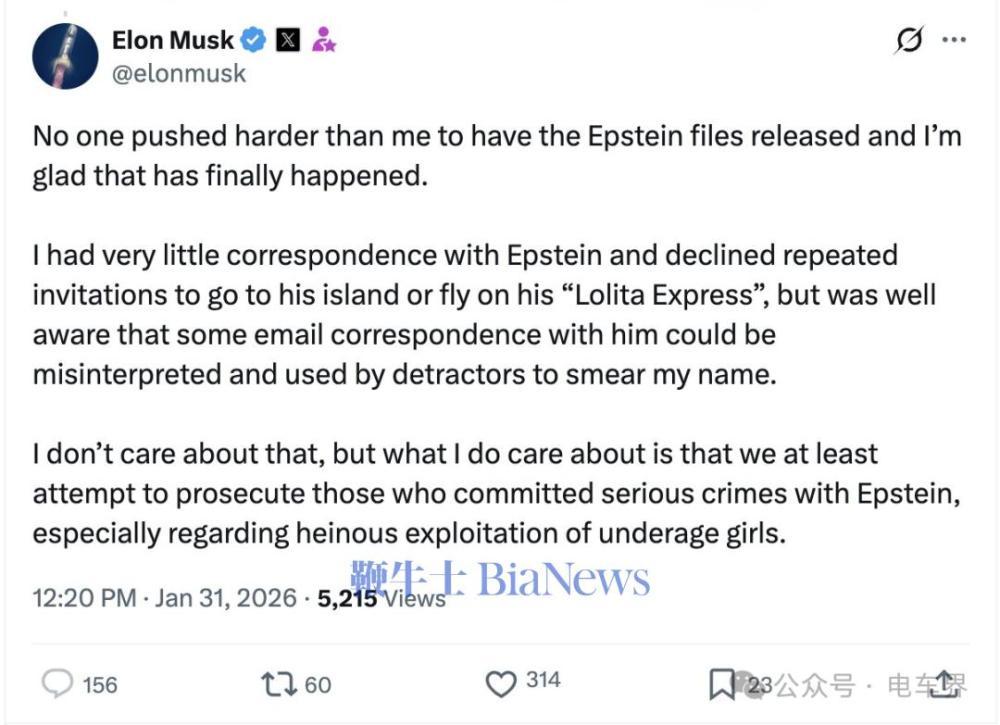Open the three-dot More options menu
The height and width of the screenshot is (725, 1000).
tap(955, 41)
